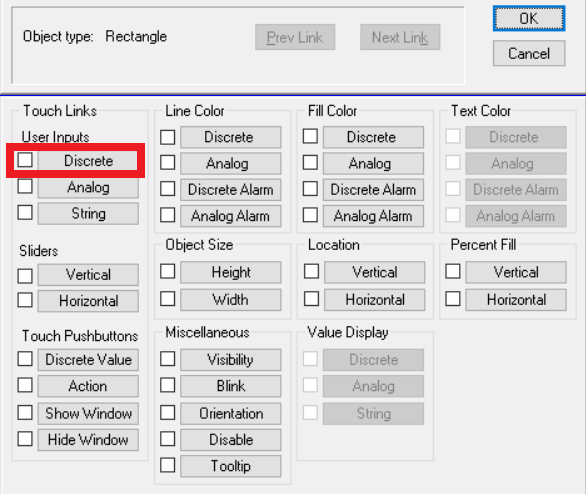Open the Location Horizontal button

point(374,300)
